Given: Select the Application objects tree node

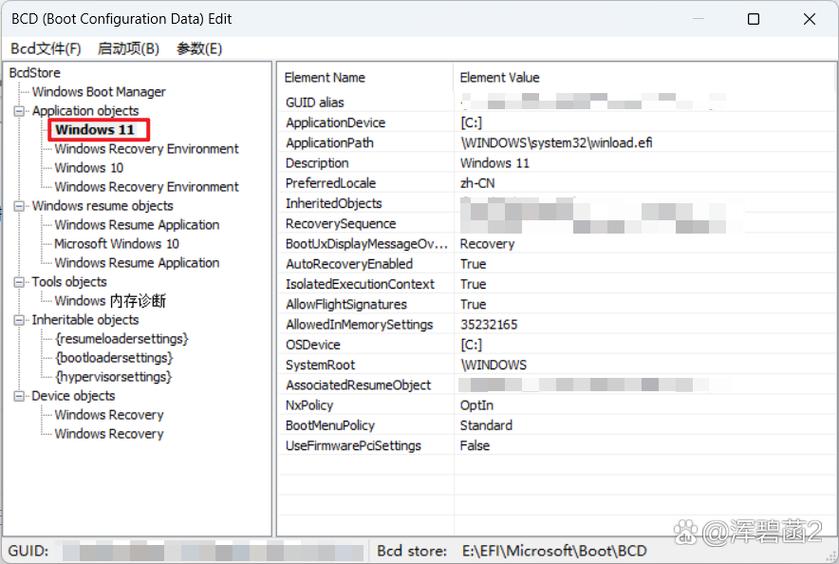Looking at the screenshot, I should click(86, 111).
